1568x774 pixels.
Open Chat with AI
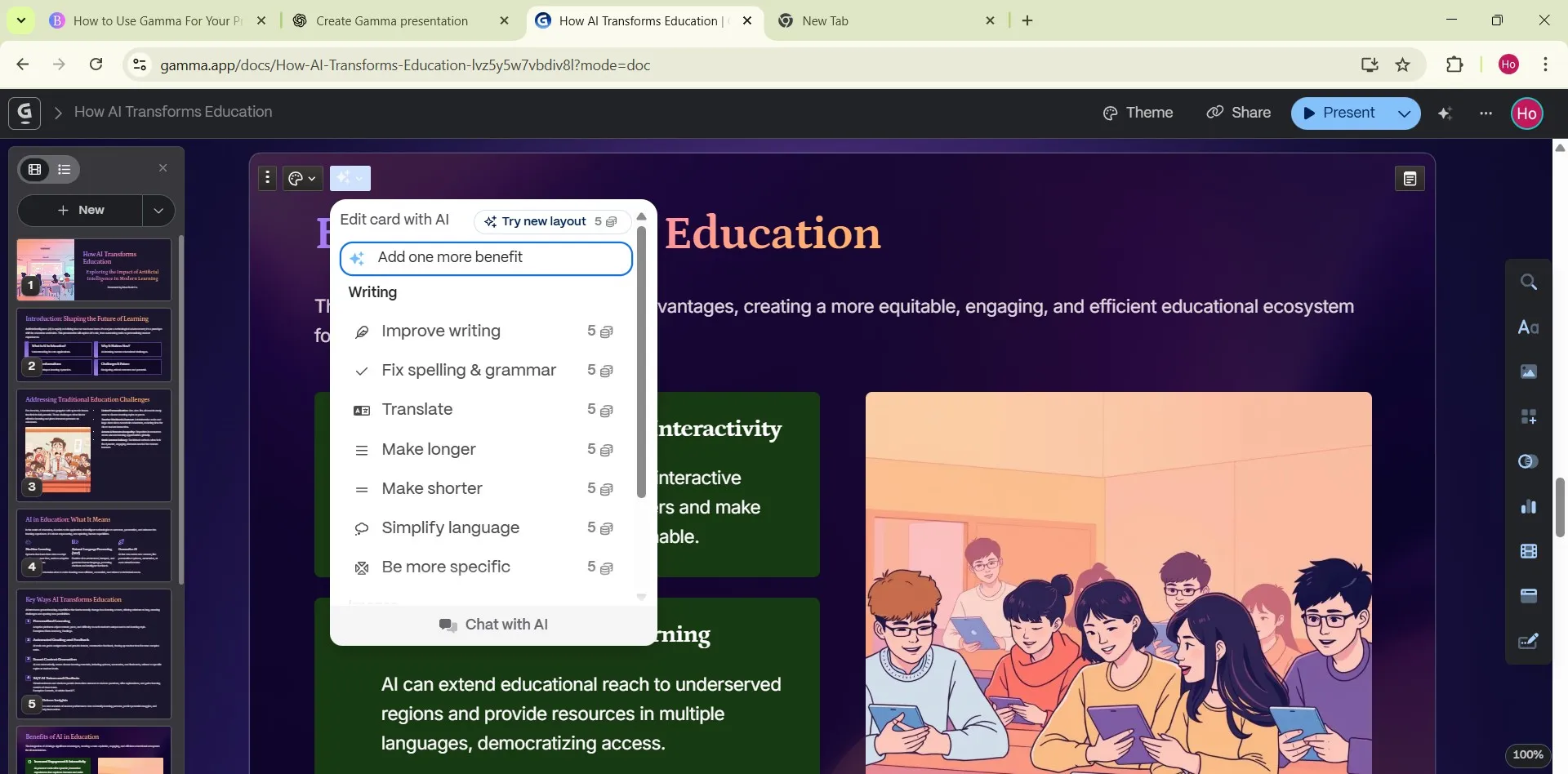pyautogui.click(x=493, y=625)
